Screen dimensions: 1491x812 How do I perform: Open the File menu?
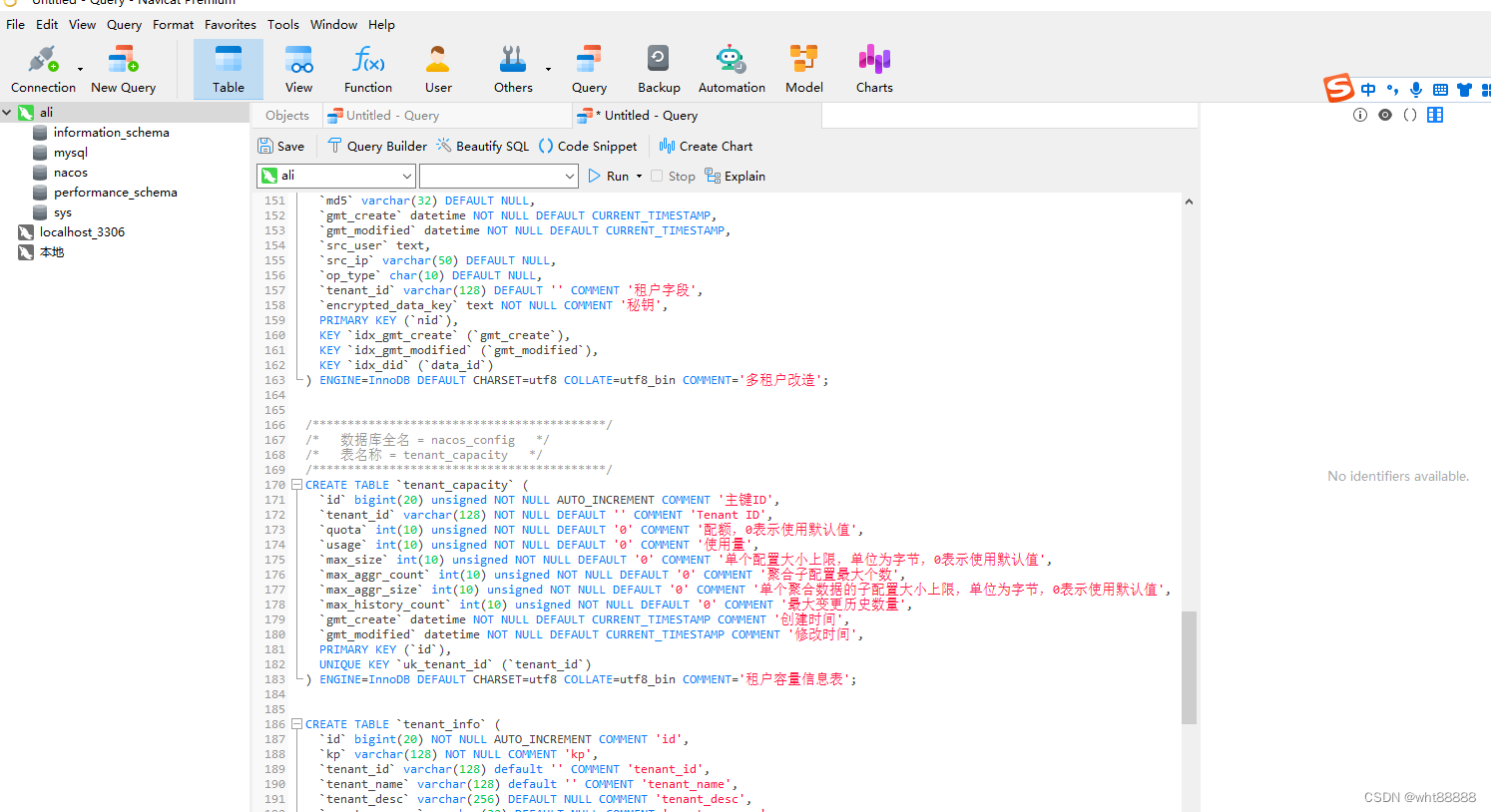(x=16, y=24)
